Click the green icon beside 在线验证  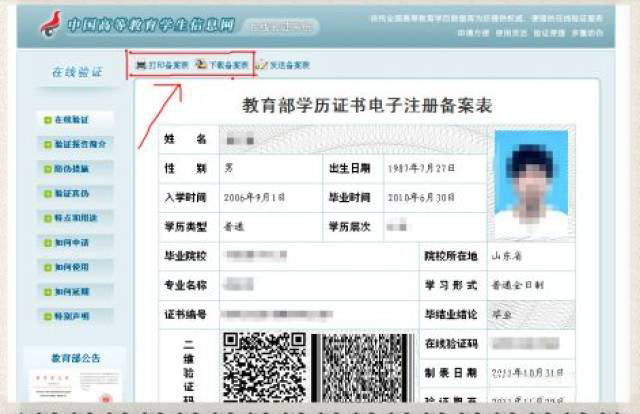point(46,119)
